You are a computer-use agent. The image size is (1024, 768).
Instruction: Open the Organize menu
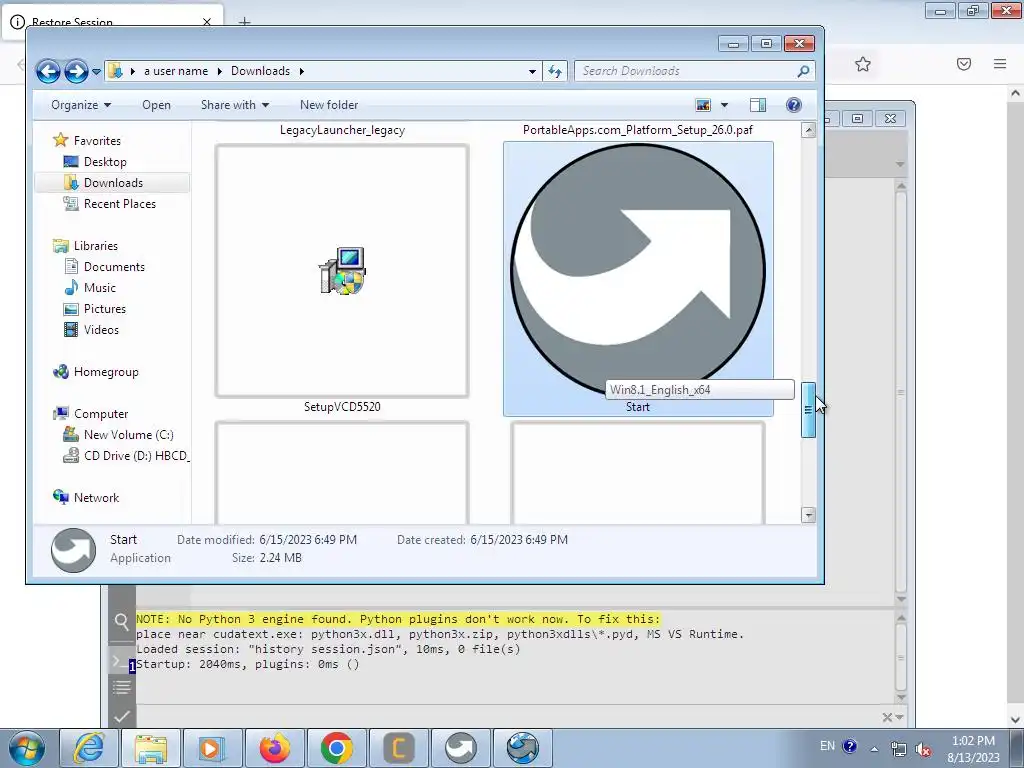point(81,105)
